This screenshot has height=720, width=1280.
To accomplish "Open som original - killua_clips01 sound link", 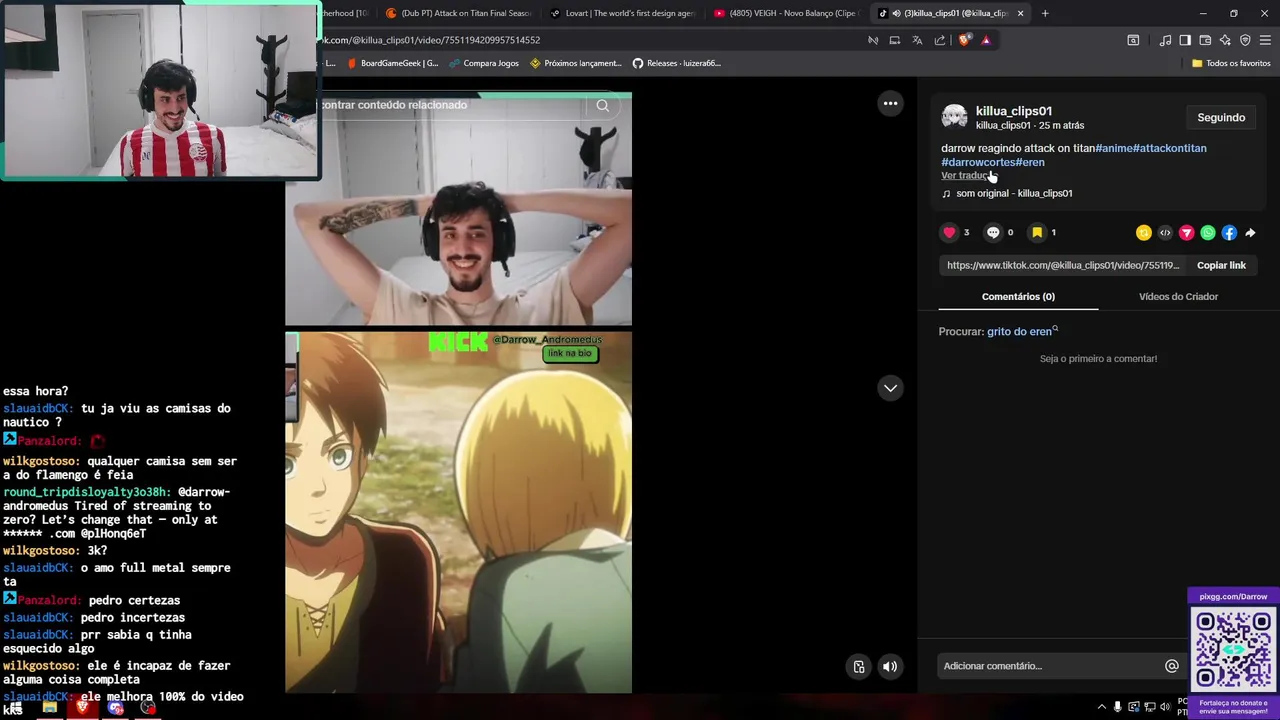I will point(1014,193).
